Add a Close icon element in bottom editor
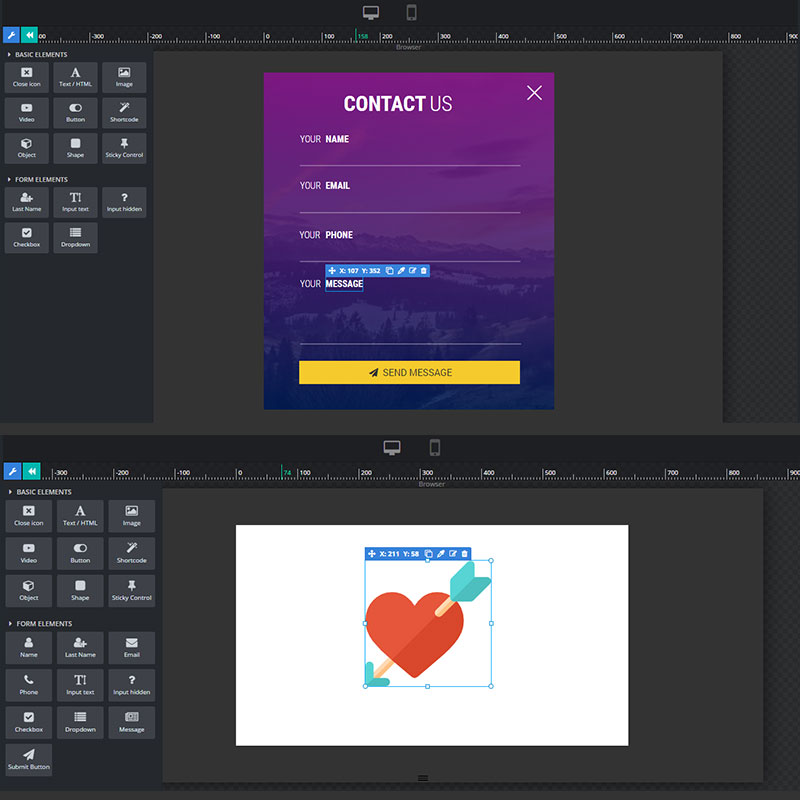This screenshot has width=800, height=800. coord(29,516)
